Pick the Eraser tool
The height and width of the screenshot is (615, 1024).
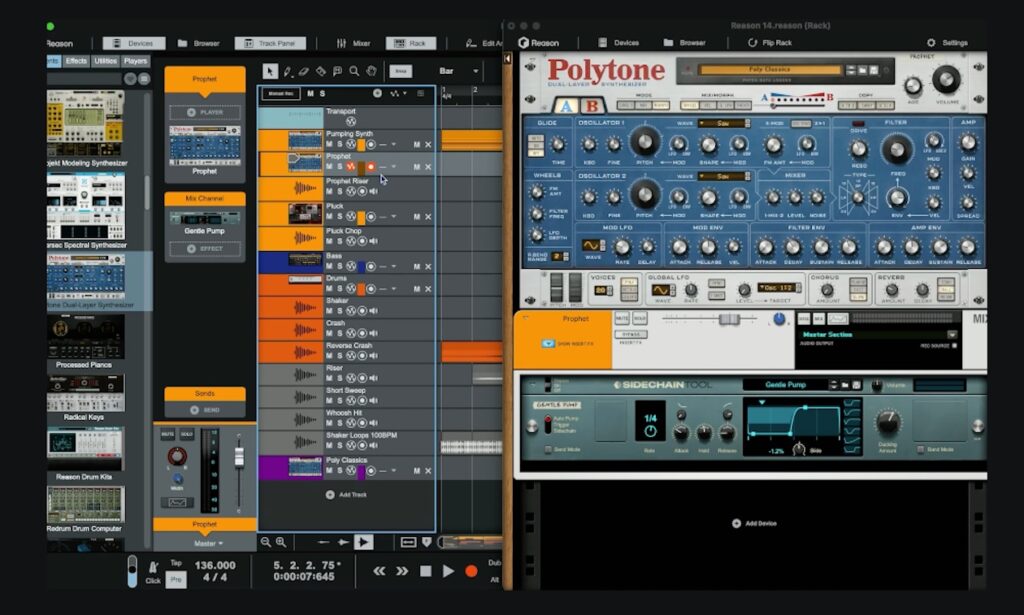click(x=304, y=71)
